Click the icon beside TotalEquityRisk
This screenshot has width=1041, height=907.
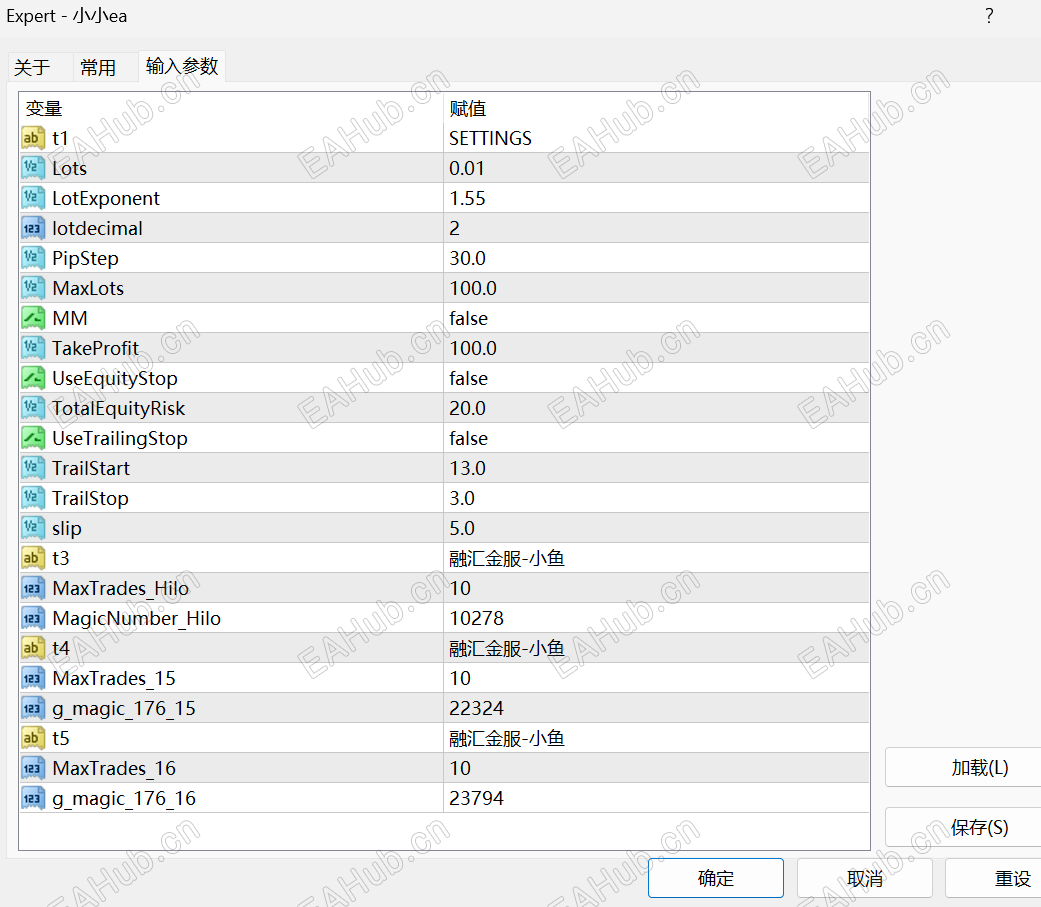point(33,408)
